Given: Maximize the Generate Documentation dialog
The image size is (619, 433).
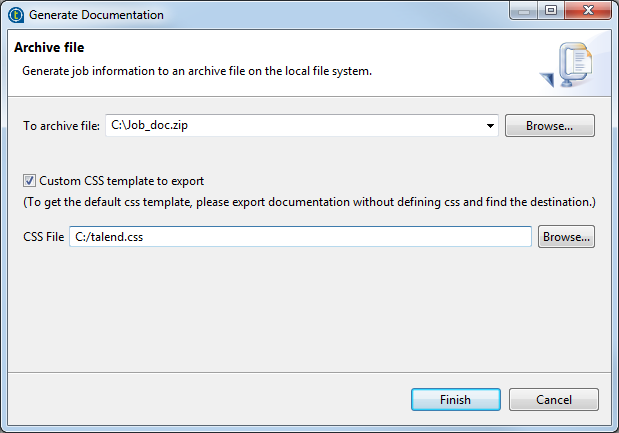Looking at the screenshot, I should pyautogui.click(x=550, y=13).
